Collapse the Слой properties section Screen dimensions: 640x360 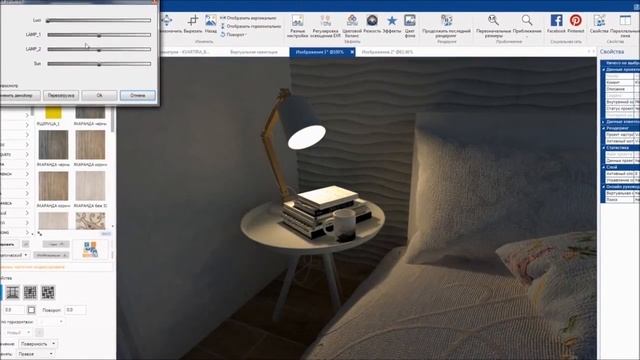pos(604,167)
